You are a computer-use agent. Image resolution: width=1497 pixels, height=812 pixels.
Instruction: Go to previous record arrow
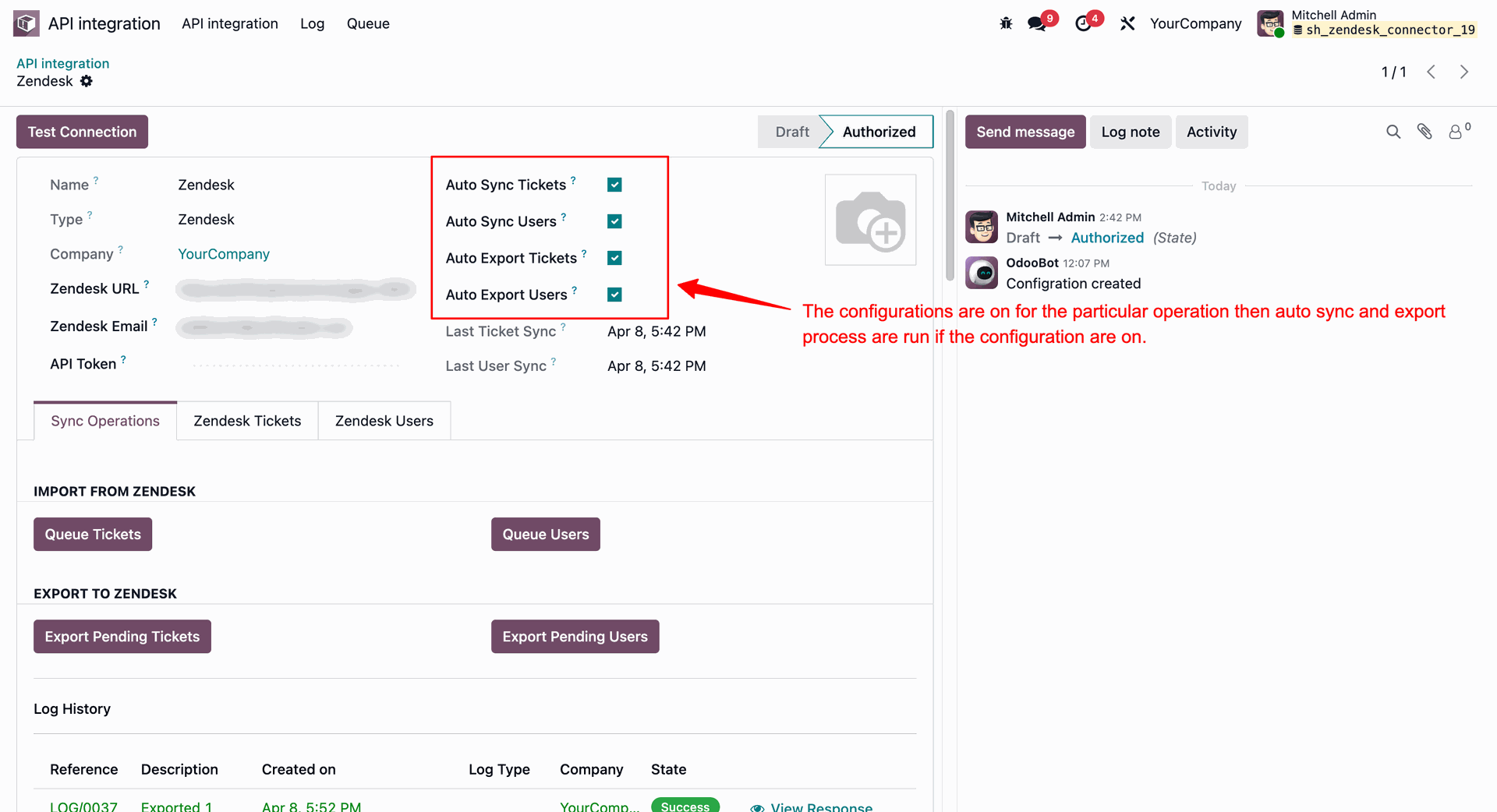click(1431, 72)
